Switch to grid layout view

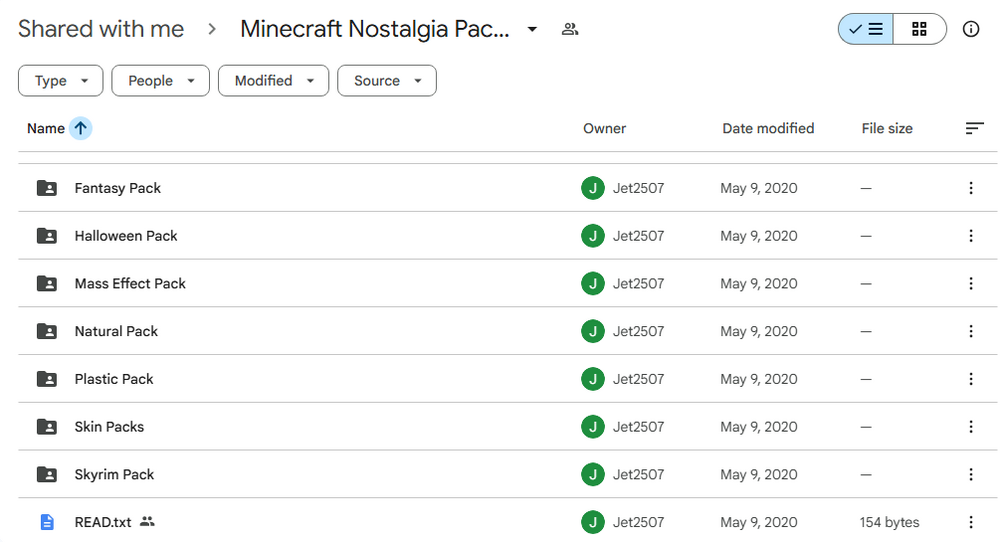[x=919, y=29]
